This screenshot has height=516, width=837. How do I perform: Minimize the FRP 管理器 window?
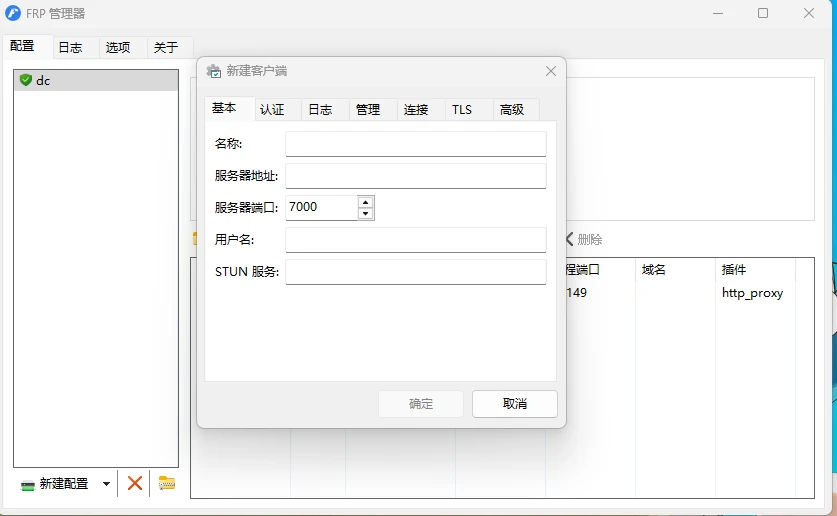point(717,13)
